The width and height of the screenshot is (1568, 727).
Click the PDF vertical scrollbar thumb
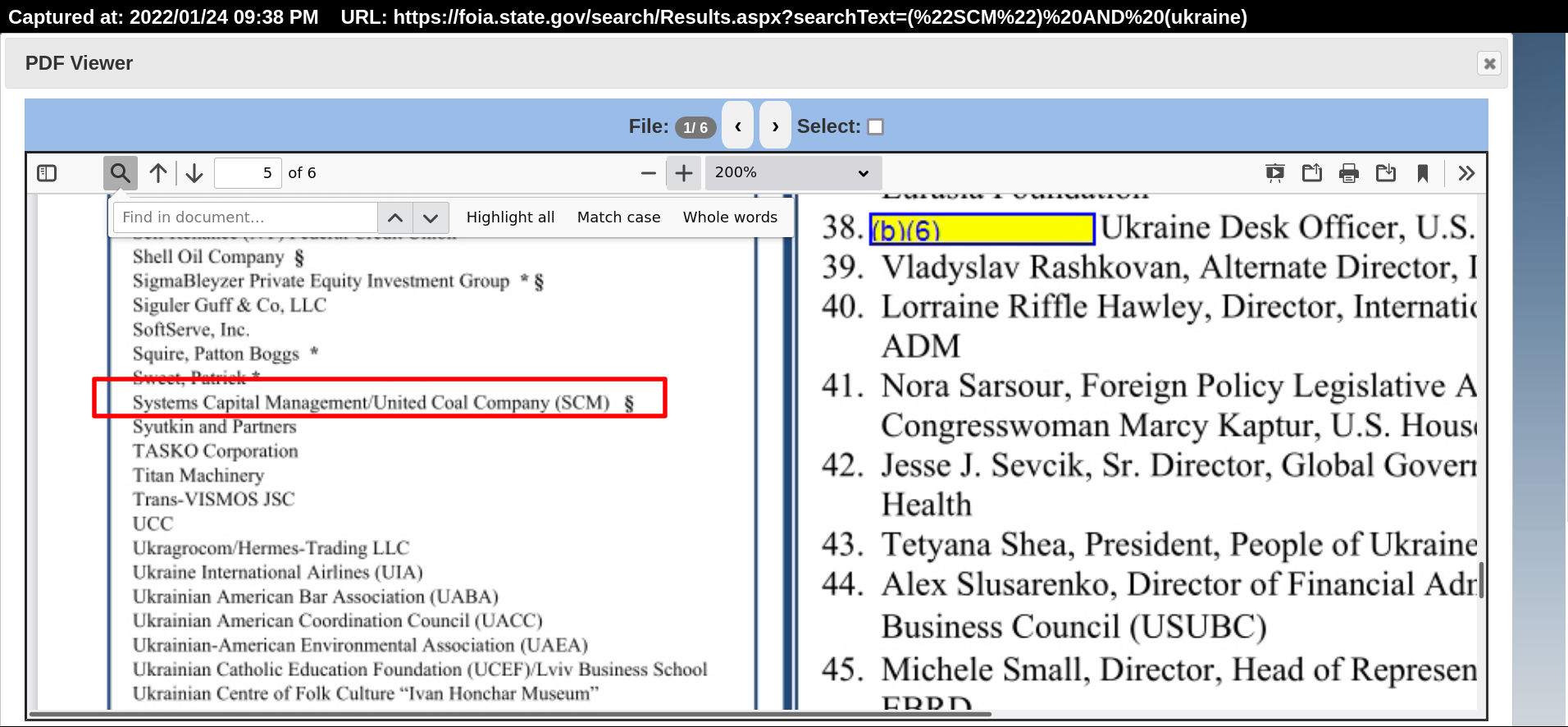tap(1481, 581)
